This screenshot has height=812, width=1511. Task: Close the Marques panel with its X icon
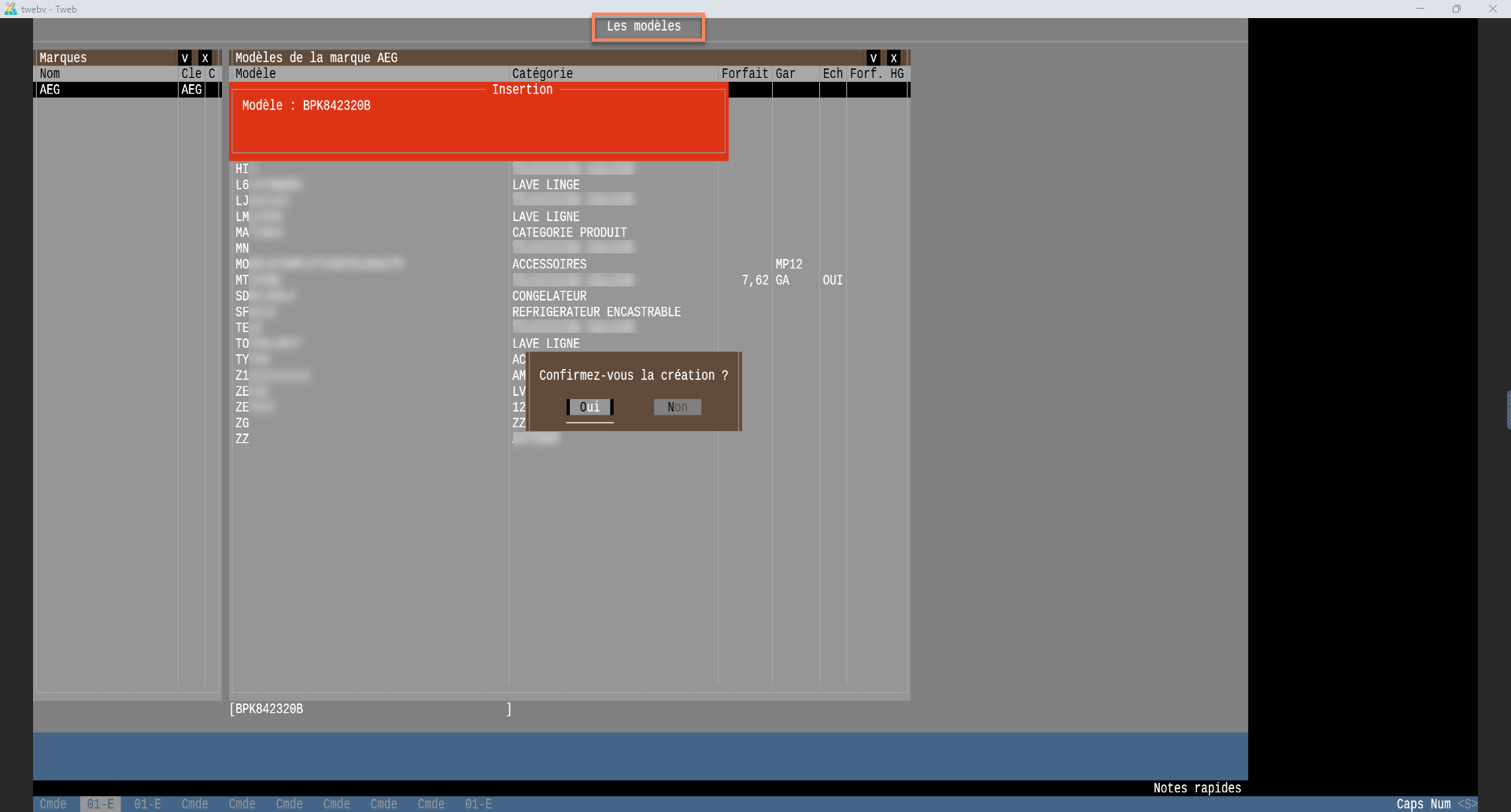click(205, 58)
